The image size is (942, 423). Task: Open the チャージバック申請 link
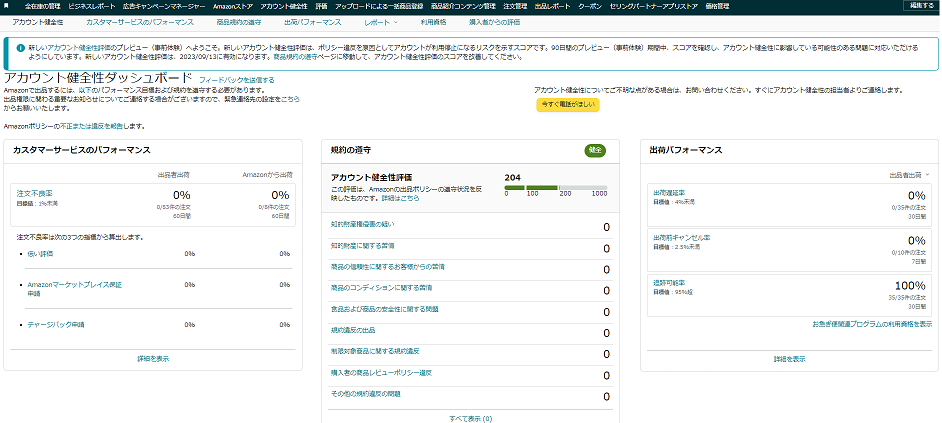click(56, 324)
